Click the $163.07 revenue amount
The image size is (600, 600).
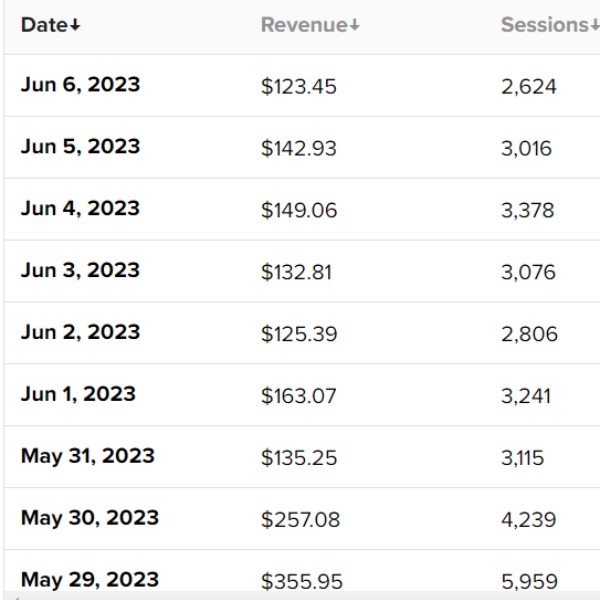point(298,396)
